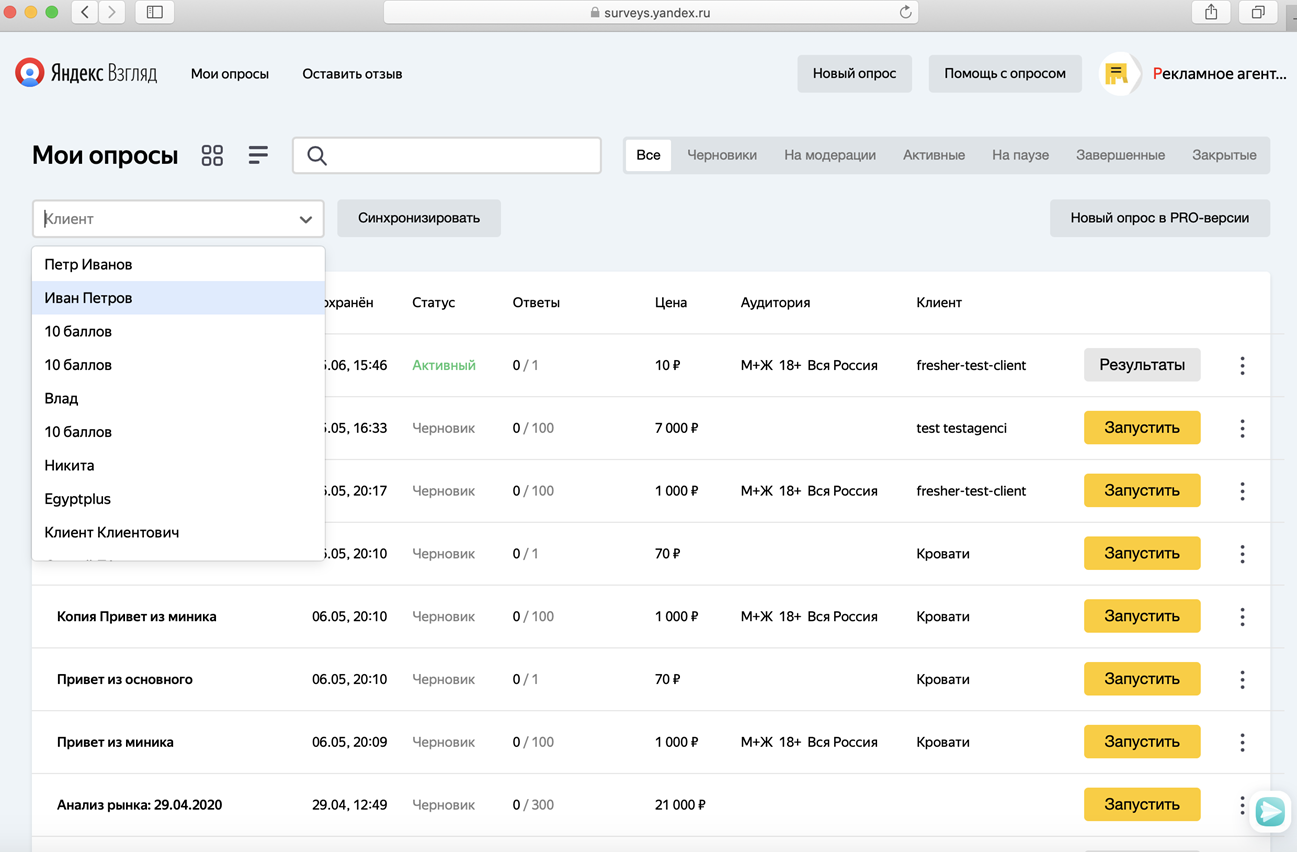Open the Рекламное агент... account menu
The height and width of the screenshot is (852, 1297).
(1219, 74)
